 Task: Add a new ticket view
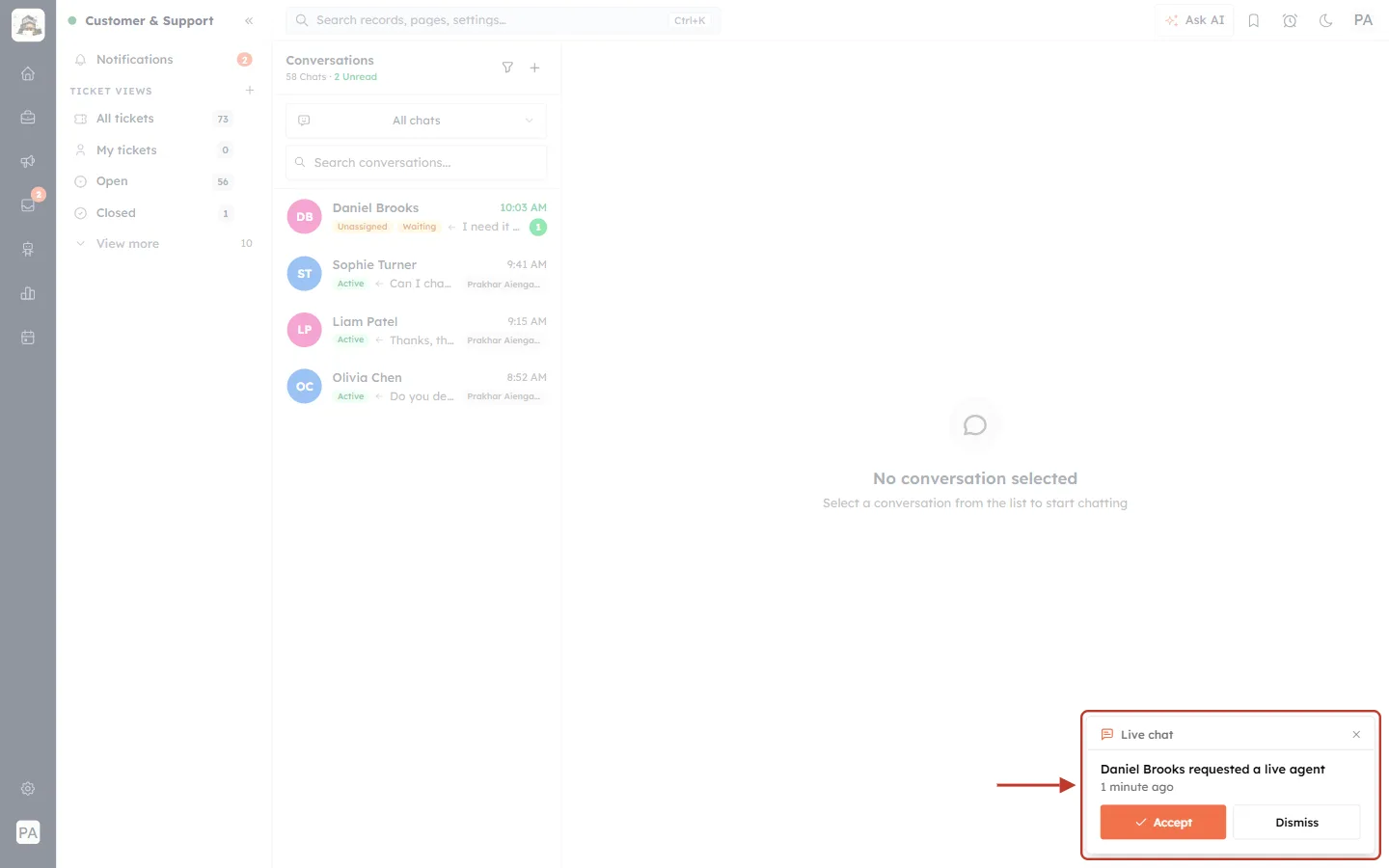(250, 91)
